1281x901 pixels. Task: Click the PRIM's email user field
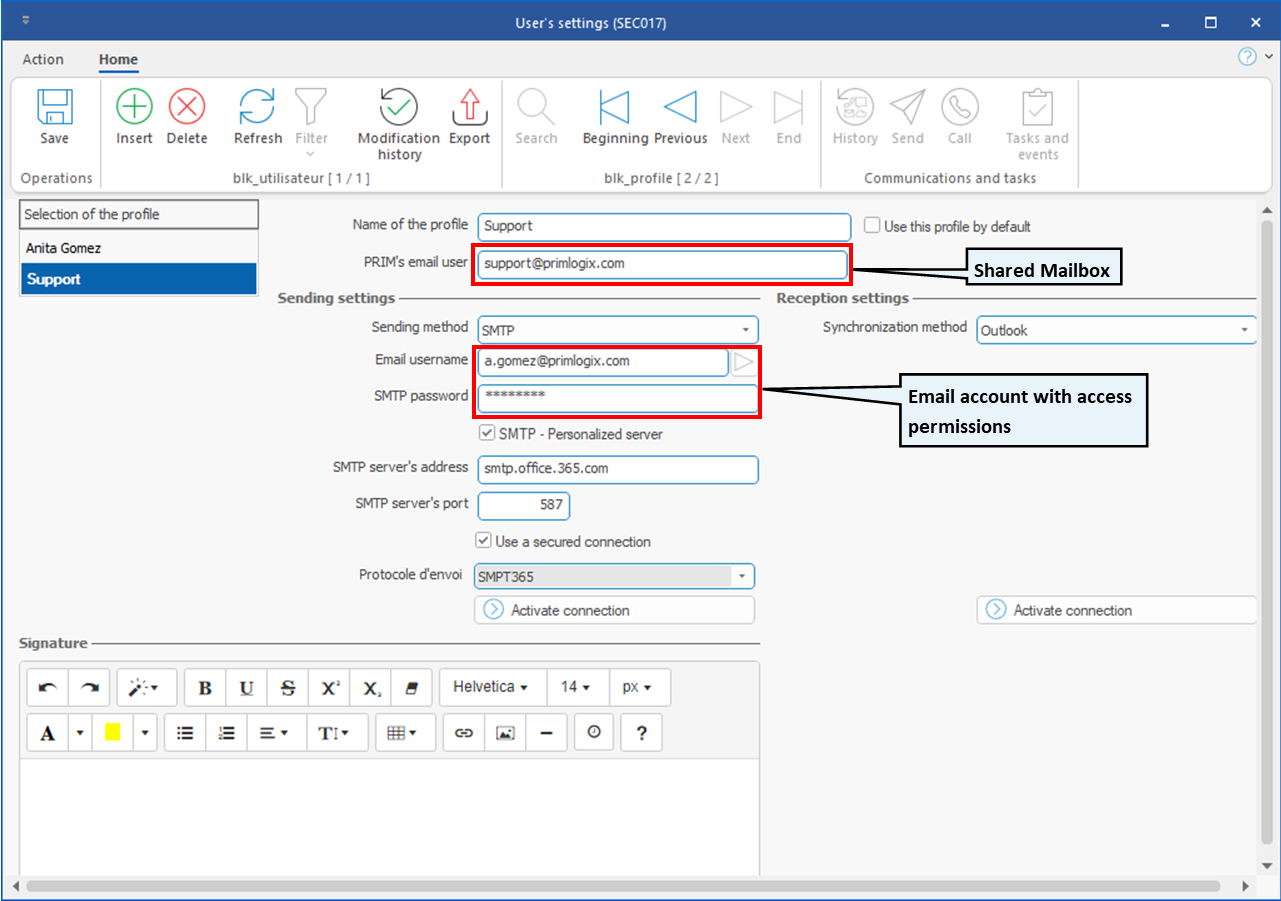coord(662,264)
